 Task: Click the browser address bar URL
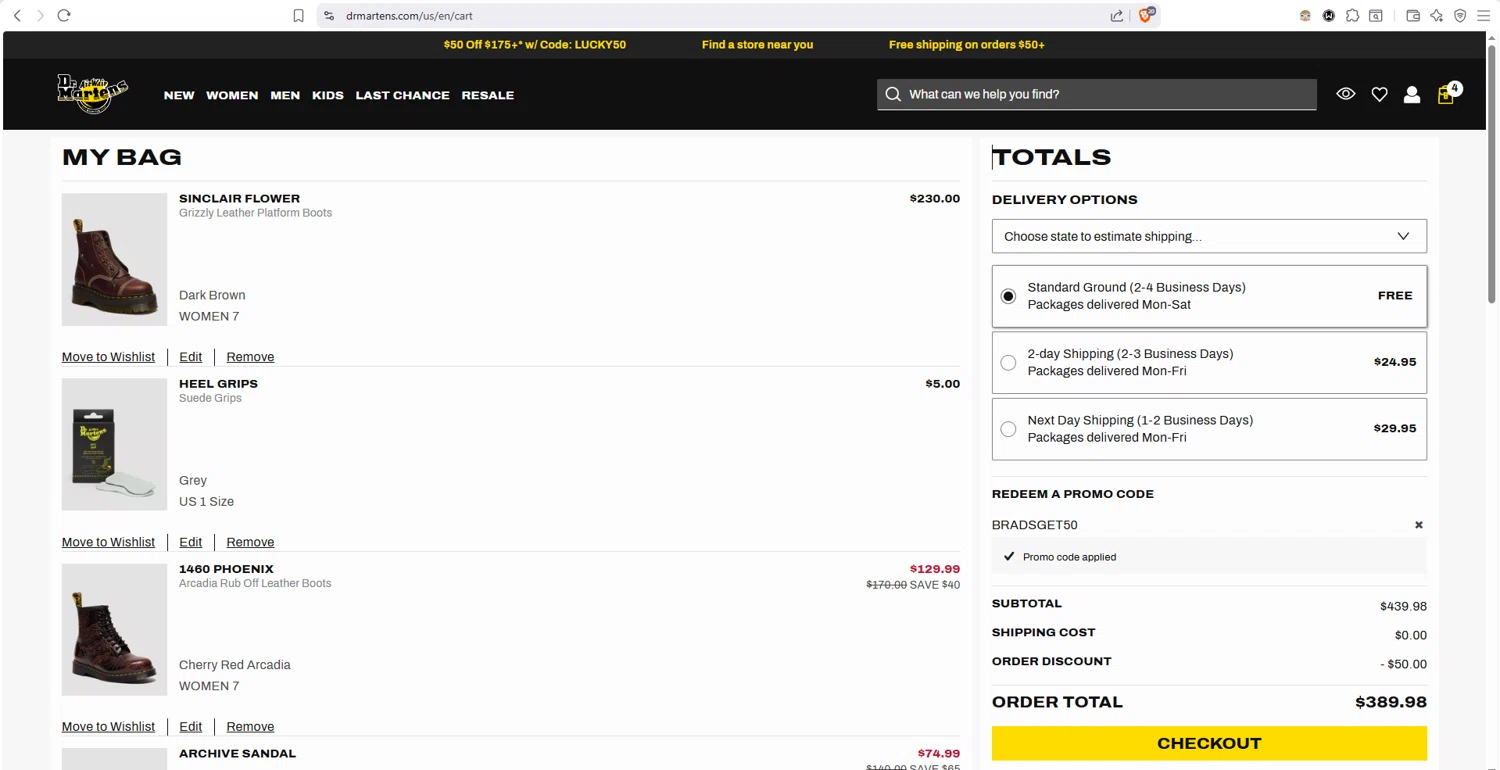409,16
